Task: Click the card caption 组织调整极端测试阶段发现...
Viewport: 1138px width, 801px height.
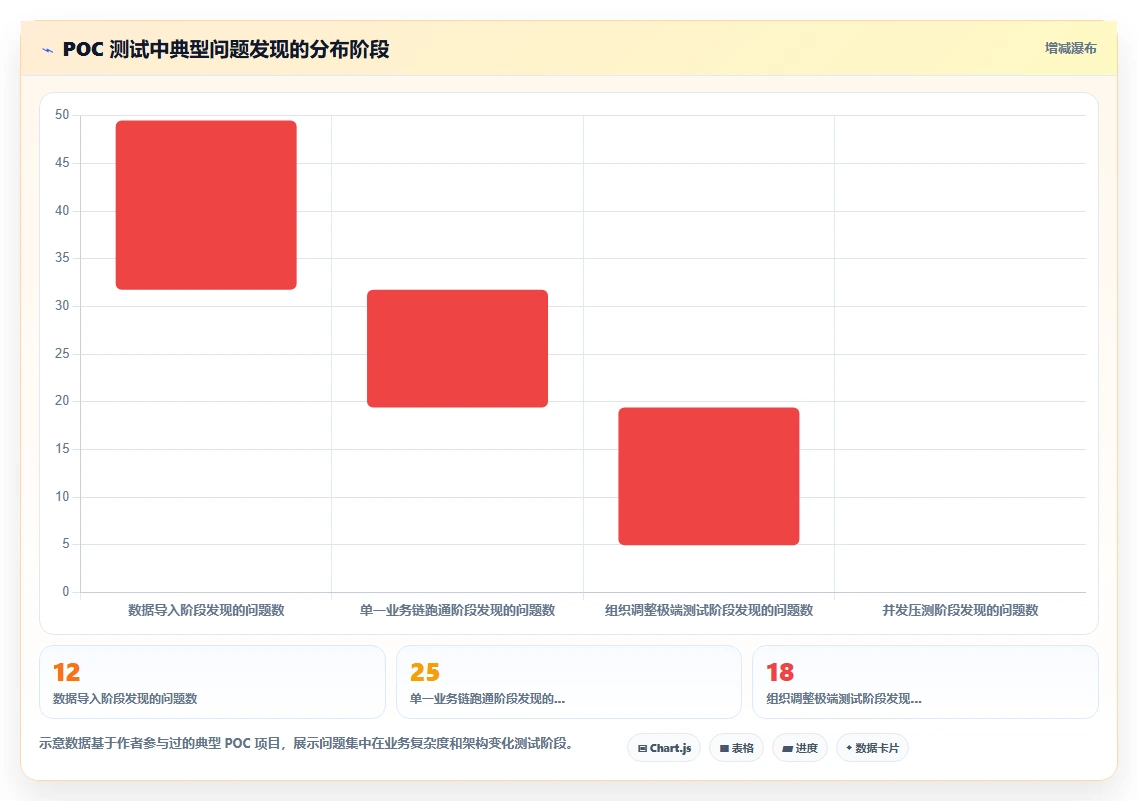Action: pyautogui.click(x=844, y=699)
